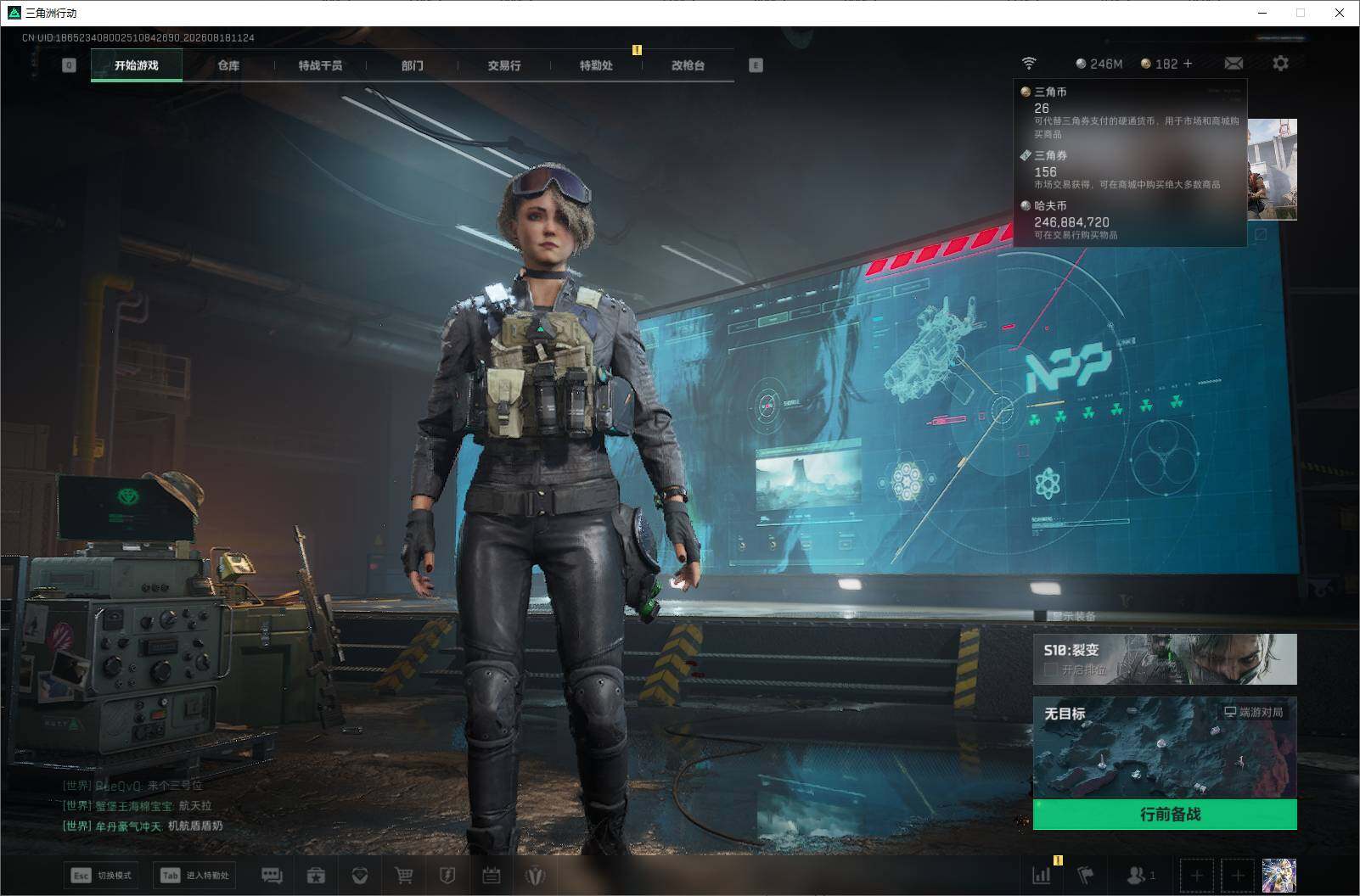This screenshot has width=1360, height=896.
Task: Select the 无目标 map card
Action: pyautogui.click(x=1165, y=748)
